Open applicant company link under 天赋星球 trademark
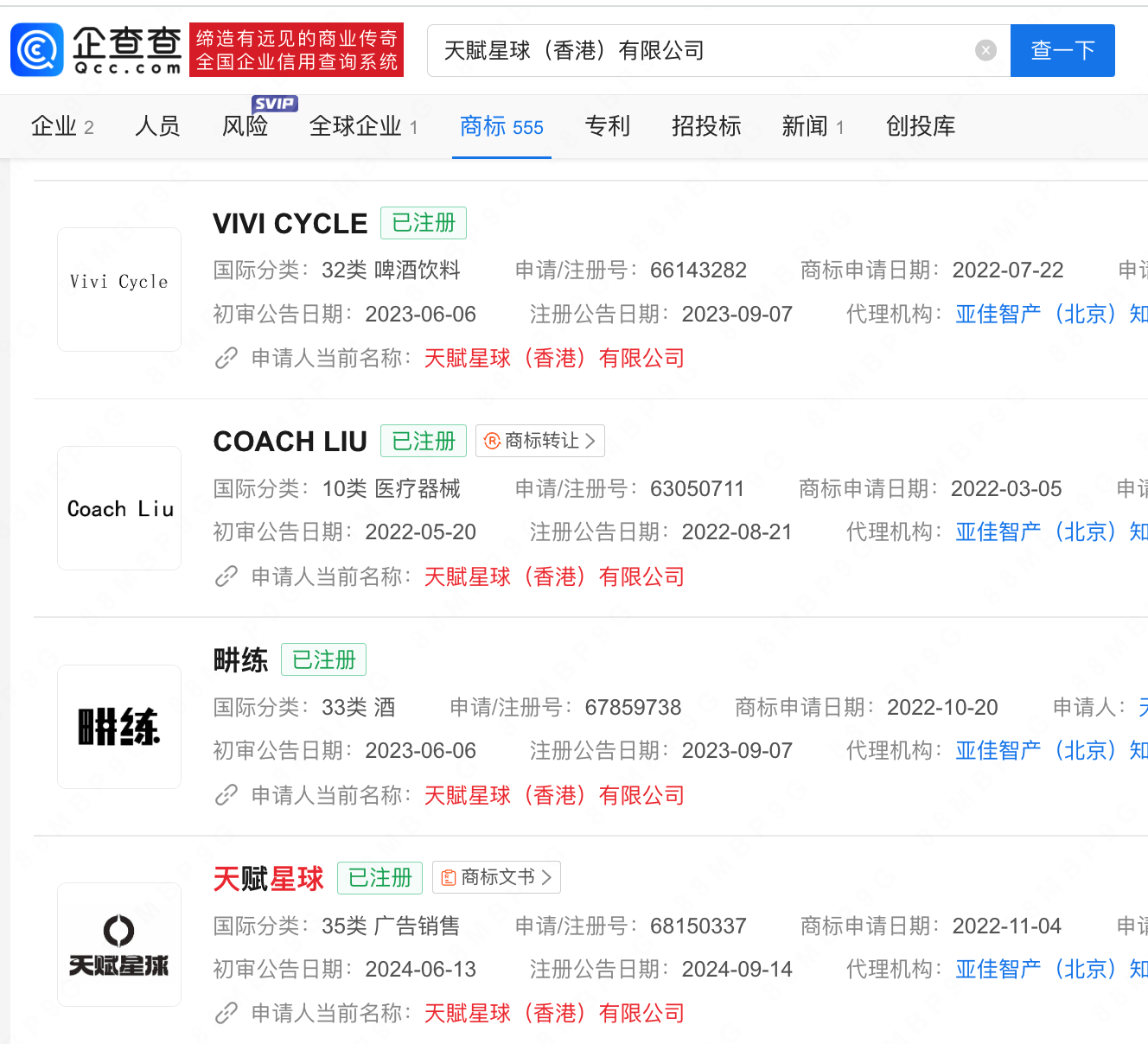 point(554,1013)
